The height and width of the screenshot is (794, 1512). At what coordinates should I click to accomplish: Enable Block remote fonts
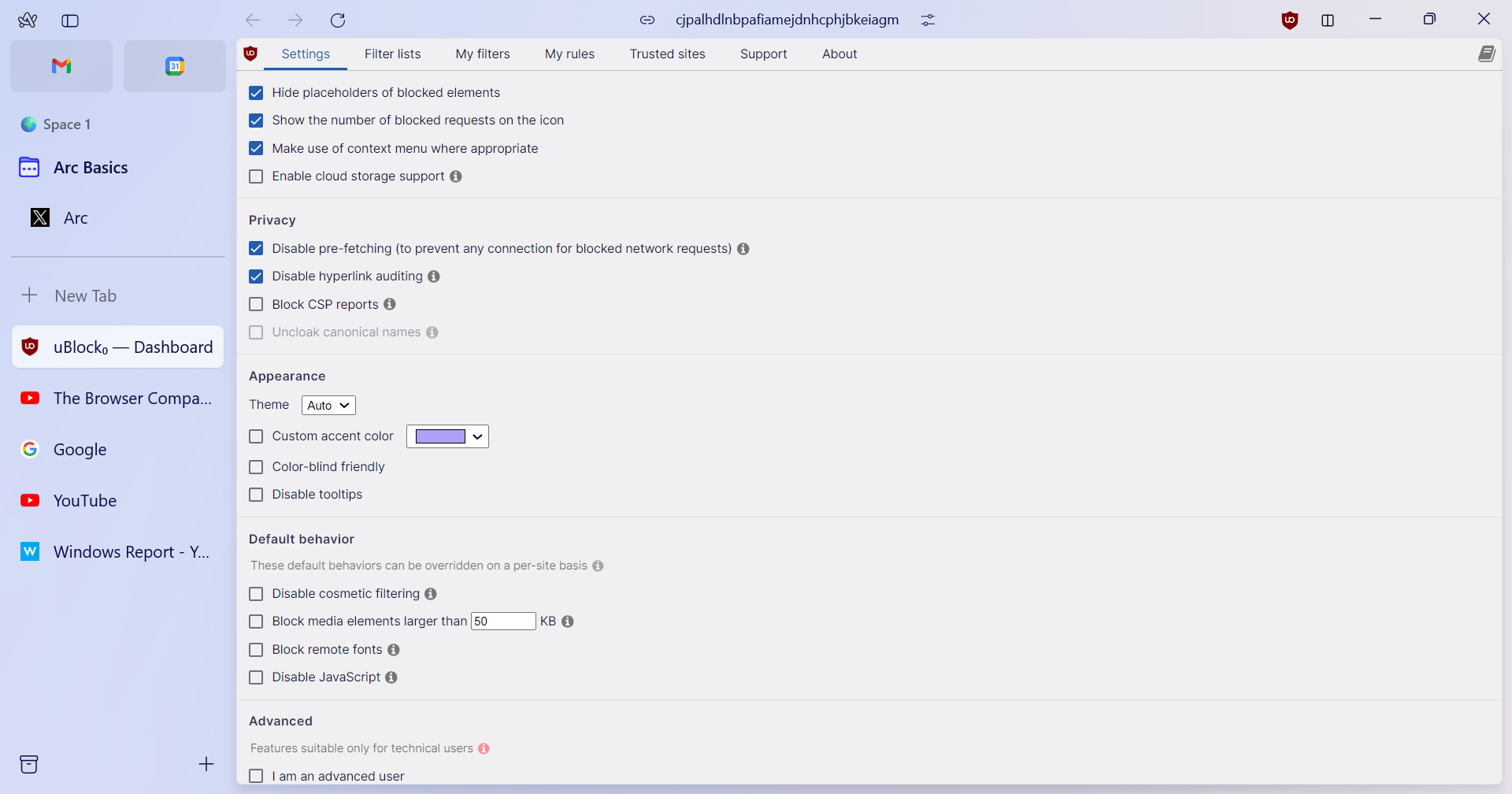click(256, 650)
